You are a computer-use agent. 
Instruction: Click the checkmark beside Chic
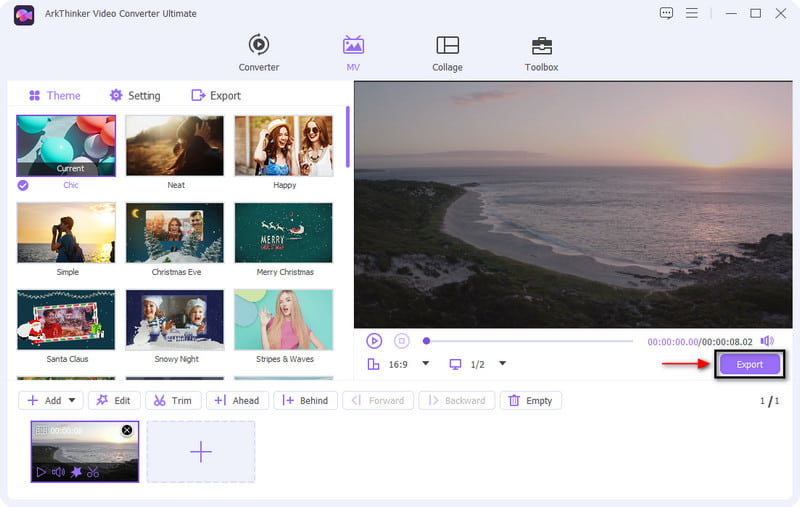tap(23, 185)
